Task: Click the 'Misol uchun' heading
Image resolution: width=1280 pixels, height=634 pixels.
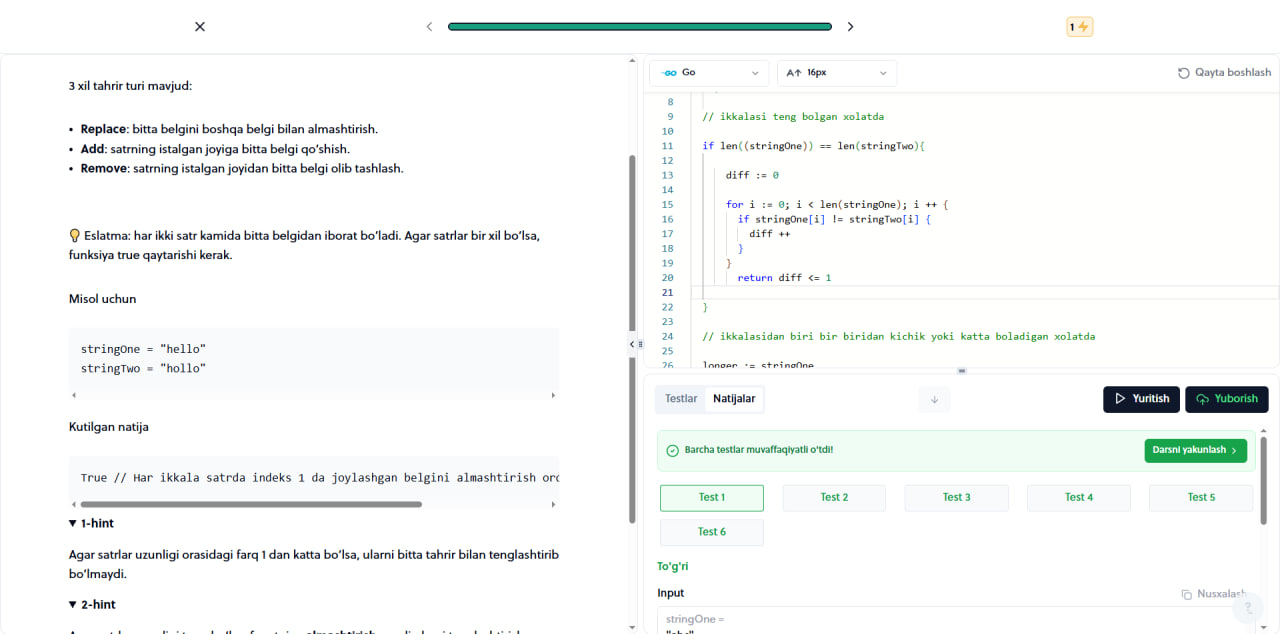Action: [103, 299]
